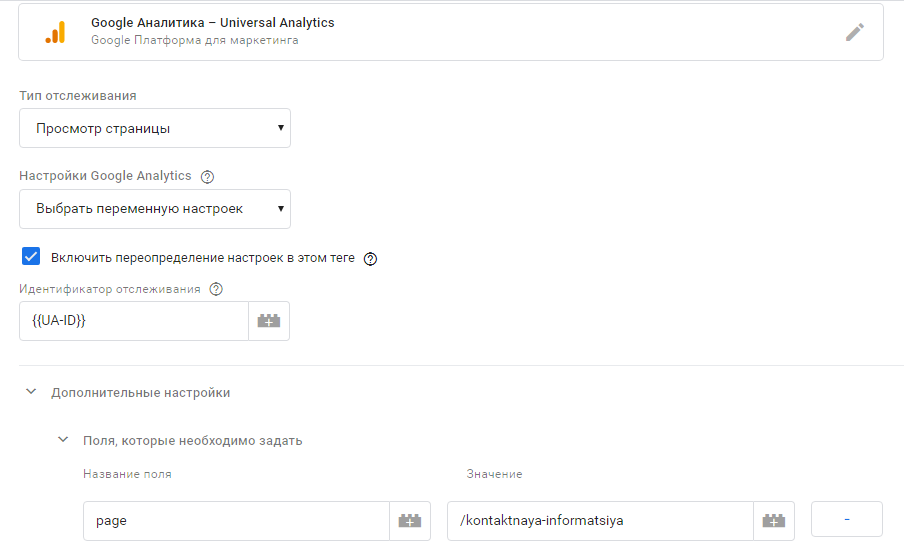Click the Google Аналитика – Universal Analytics title

coord(212,22)
